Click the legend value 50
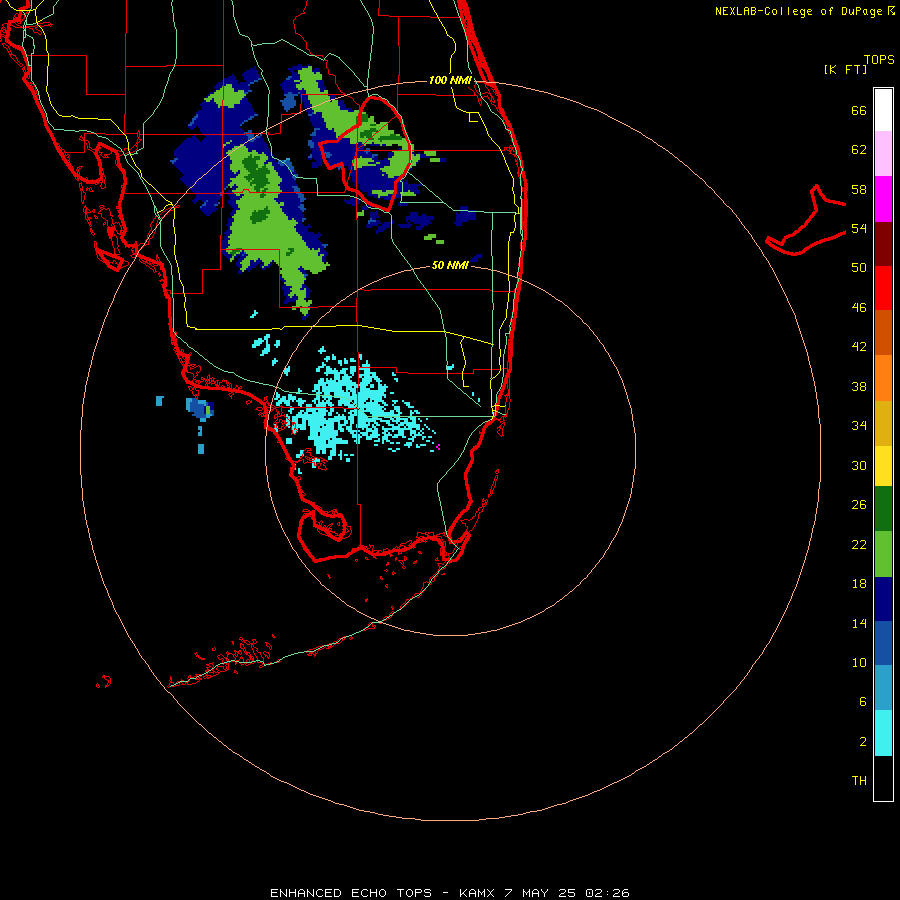Screen dimensions: 900x900 859,268
